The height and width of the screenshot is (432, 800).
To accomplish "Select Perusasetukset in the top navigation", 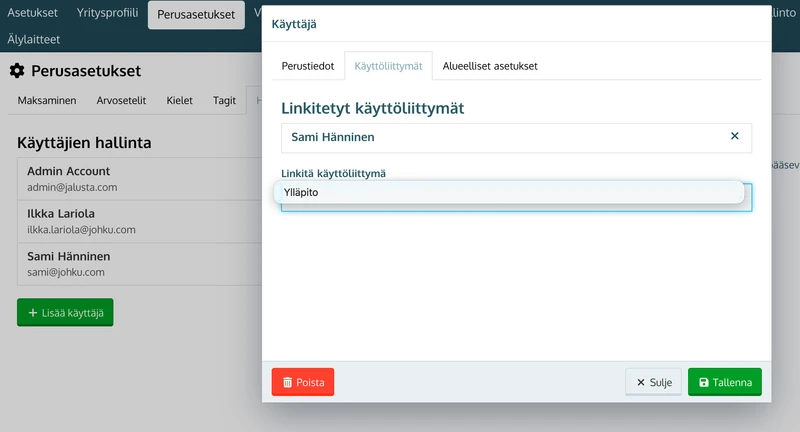I will point(196,15).
